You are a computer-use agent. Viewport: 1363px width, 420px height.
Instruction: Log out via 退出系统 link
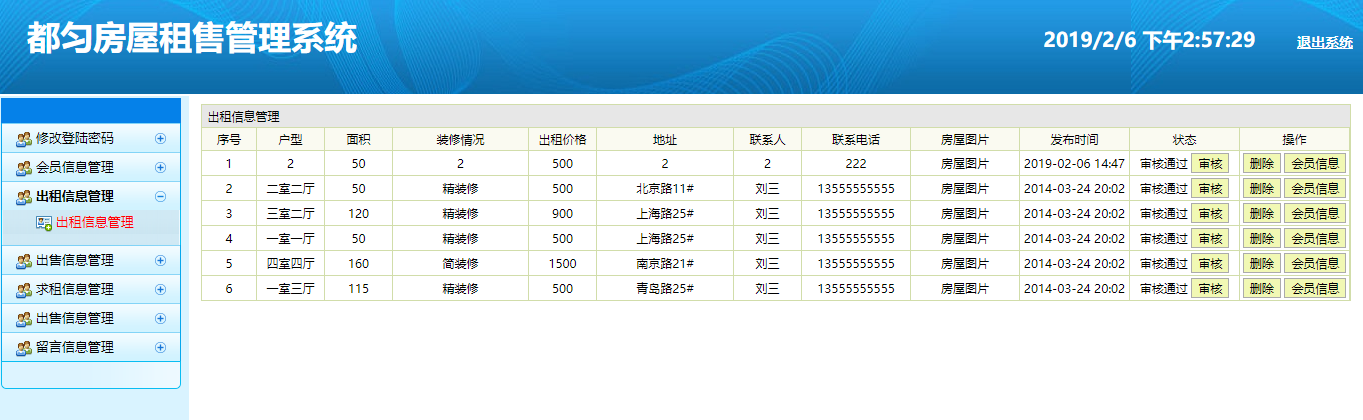coord(1324,42)
